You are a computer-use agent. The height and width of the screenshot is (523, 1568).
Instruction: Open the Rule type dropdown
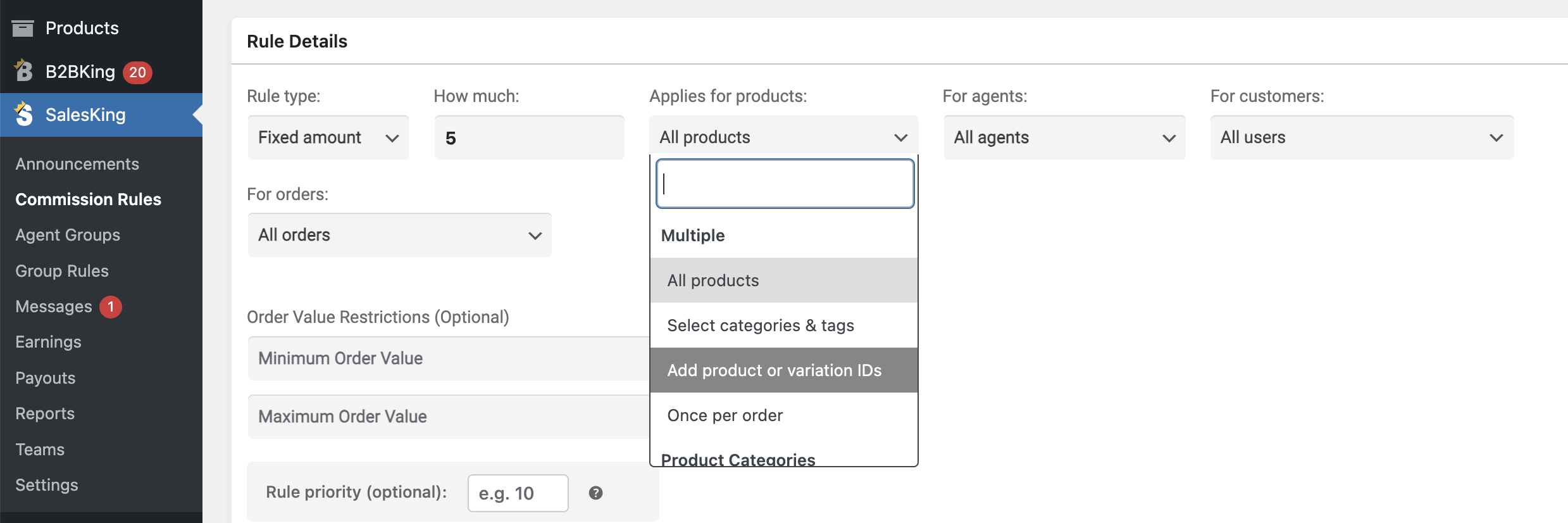pos(328,137)
